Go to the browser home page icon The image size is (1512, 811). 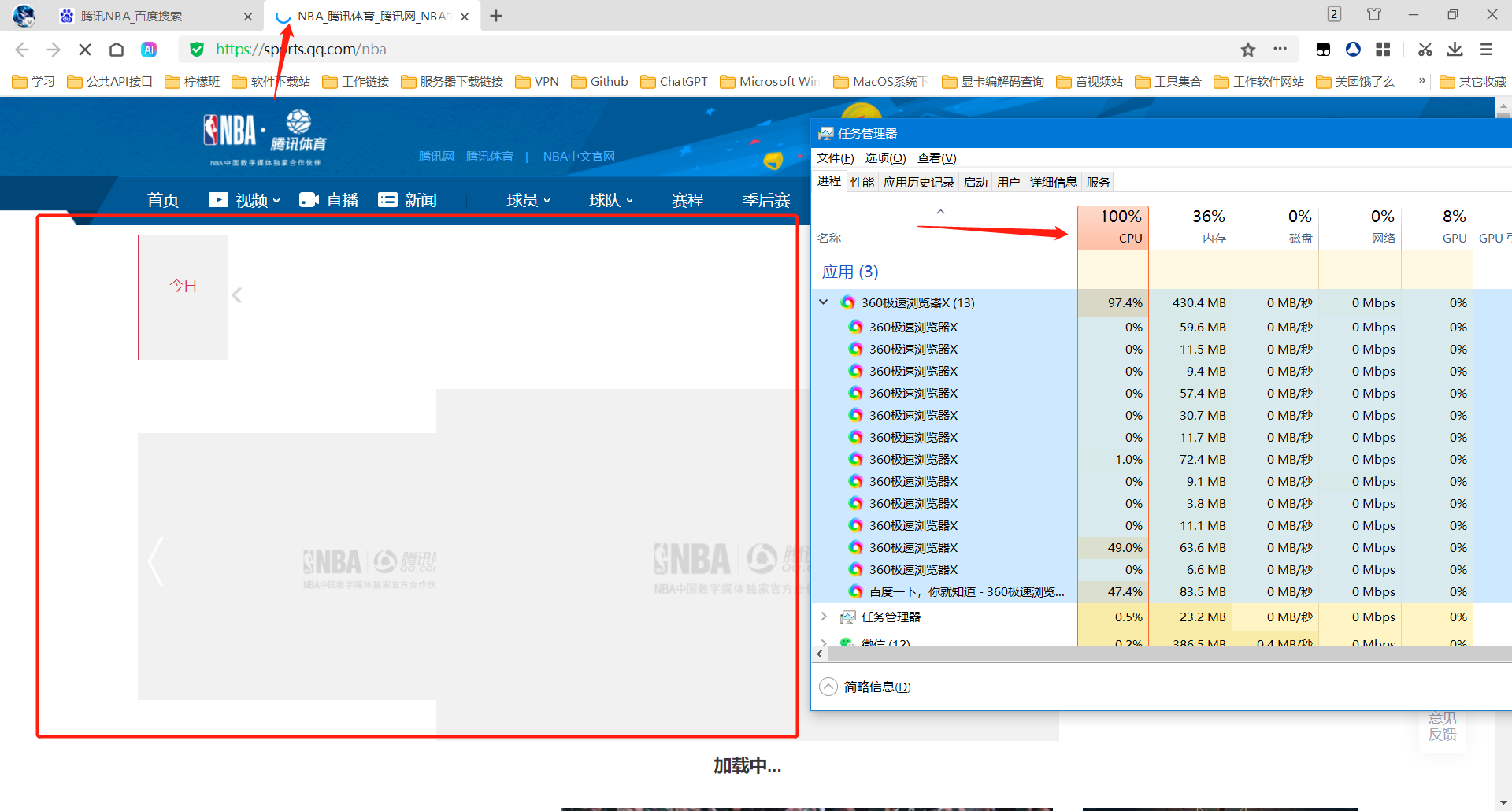coord(117,50)
